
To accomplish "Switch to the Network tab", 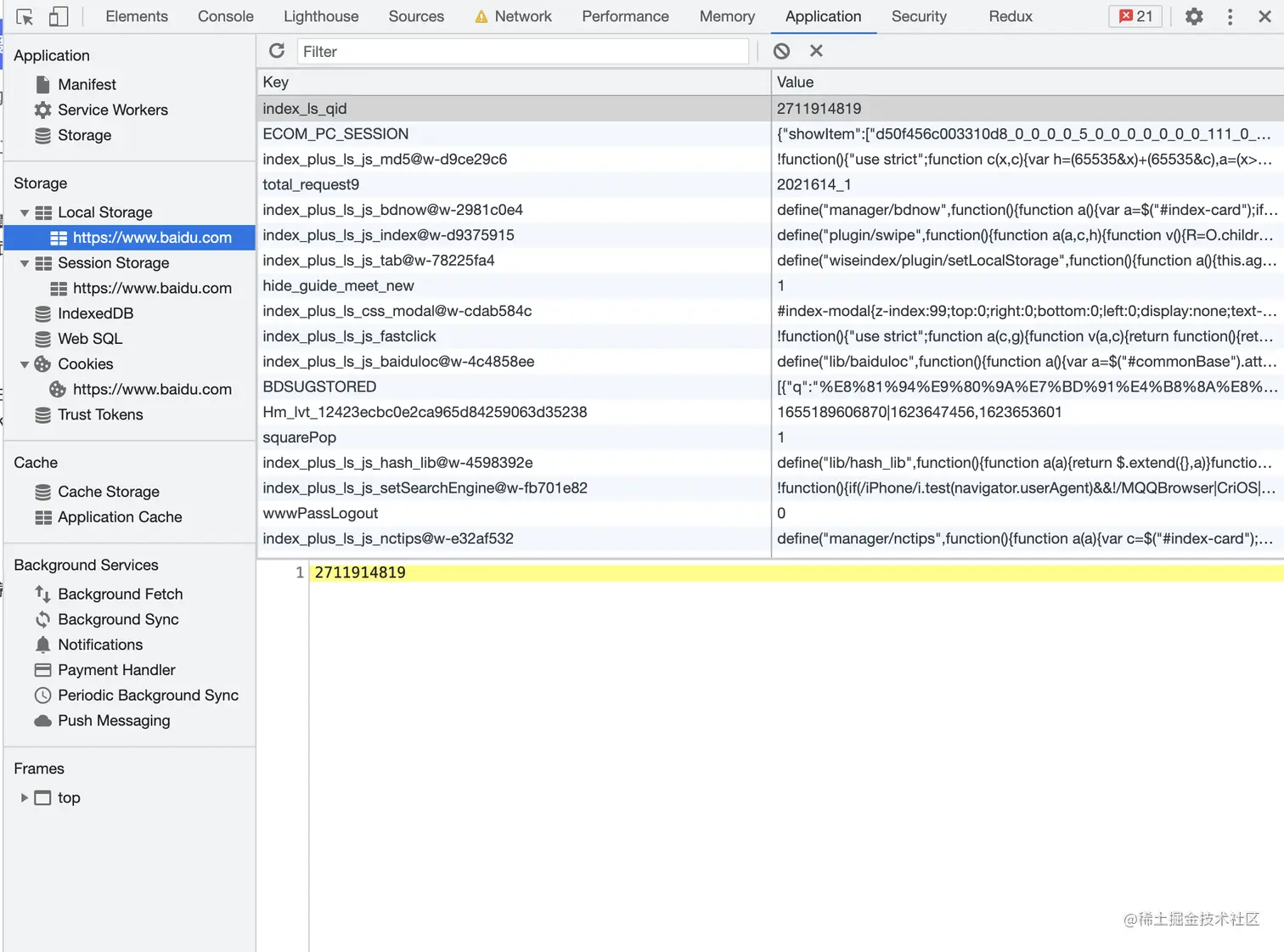I will pyautogui.click(x=522, y=16).
